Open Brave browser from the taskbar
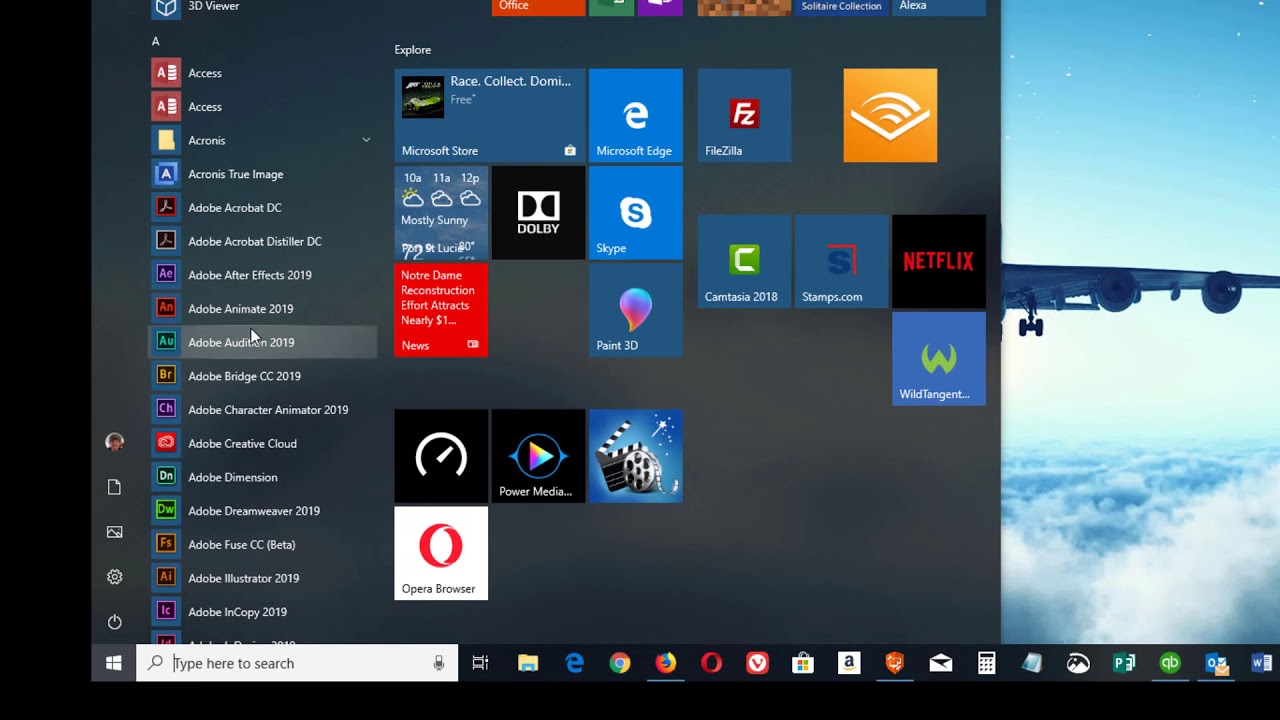 [x=895, y=663]
